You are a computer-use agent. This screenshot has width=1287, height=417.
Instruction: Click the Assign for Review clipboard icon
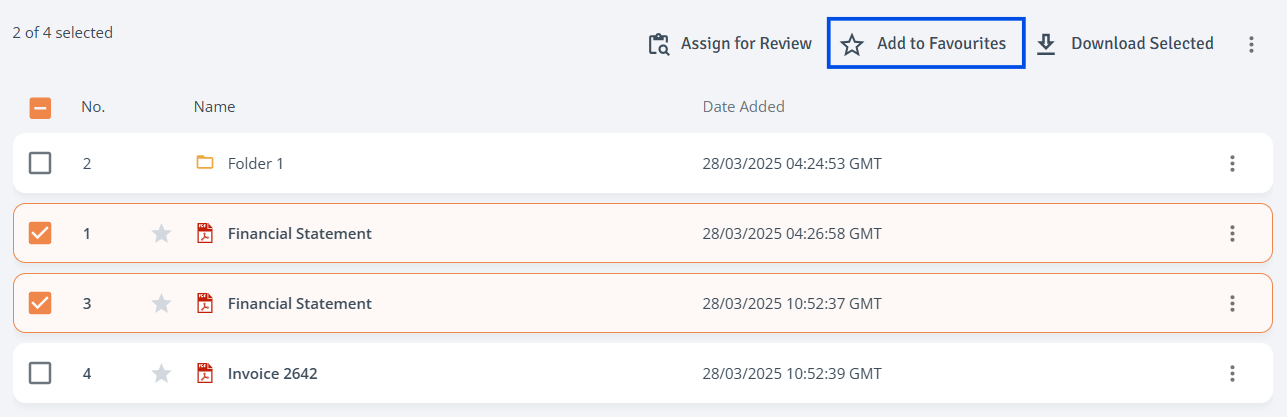click(658, 44)
